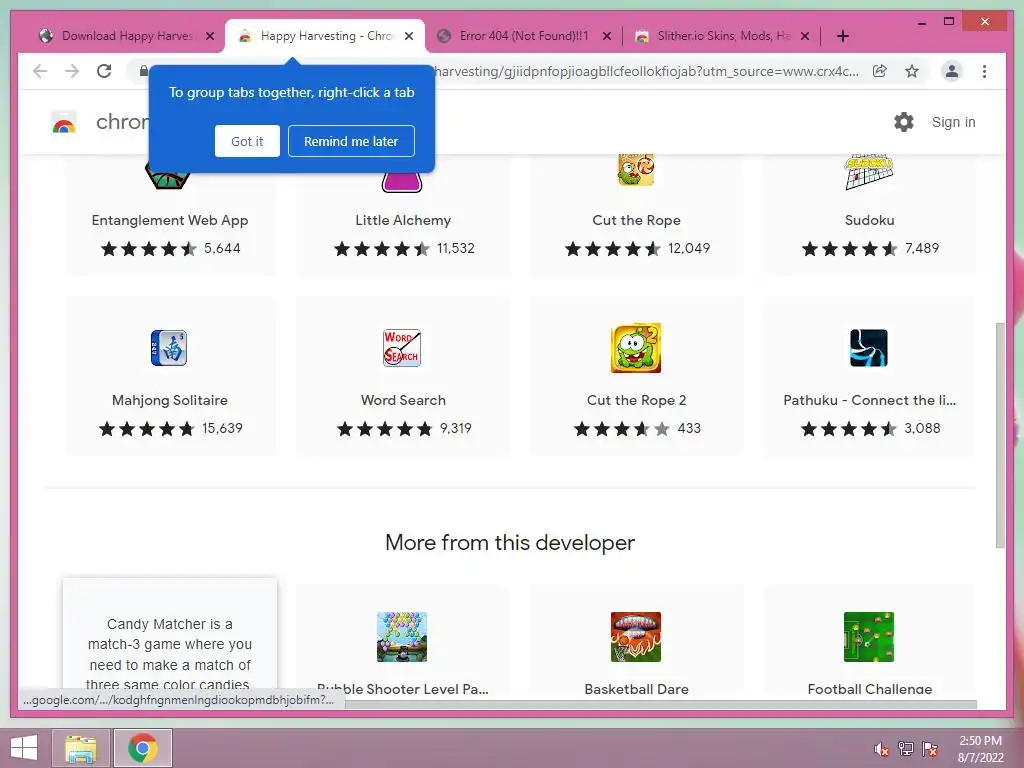
Task: Open the Cut the Rope 2 icon
Action: [636, 348]
